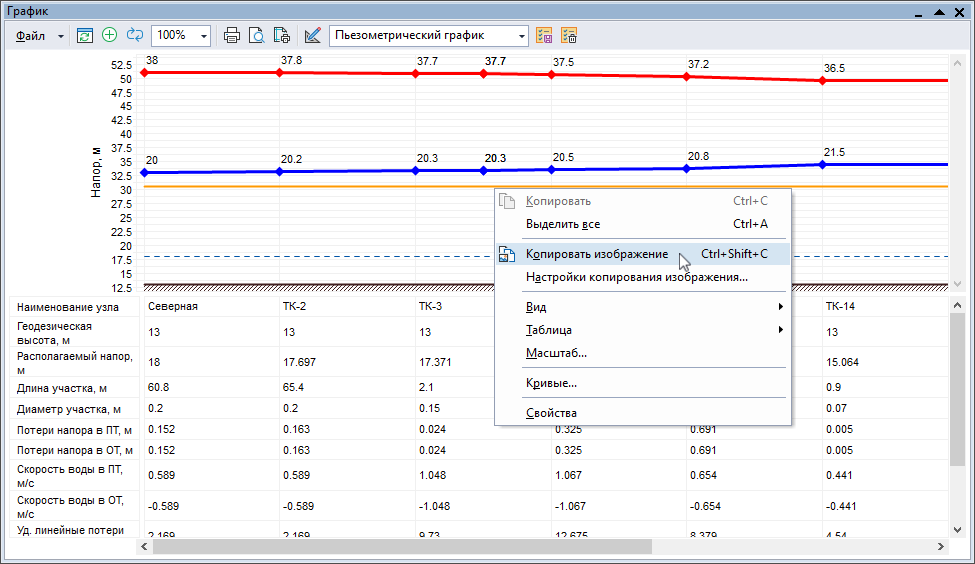The height and width of the screenshot is (564, 975).
Task: Click the printer icon
Action: [232, 35]
